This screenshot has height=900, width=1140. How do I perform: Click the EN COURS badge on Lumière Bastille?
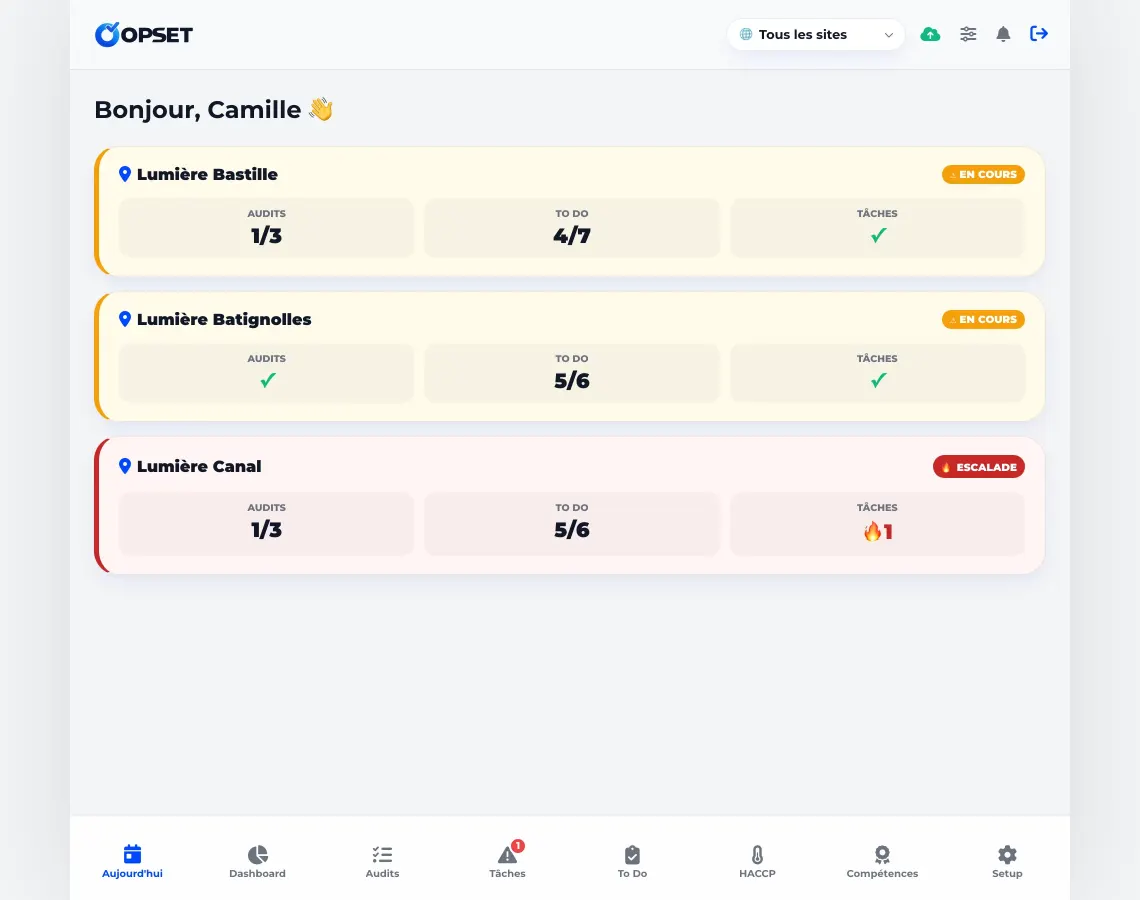[983, 174]
